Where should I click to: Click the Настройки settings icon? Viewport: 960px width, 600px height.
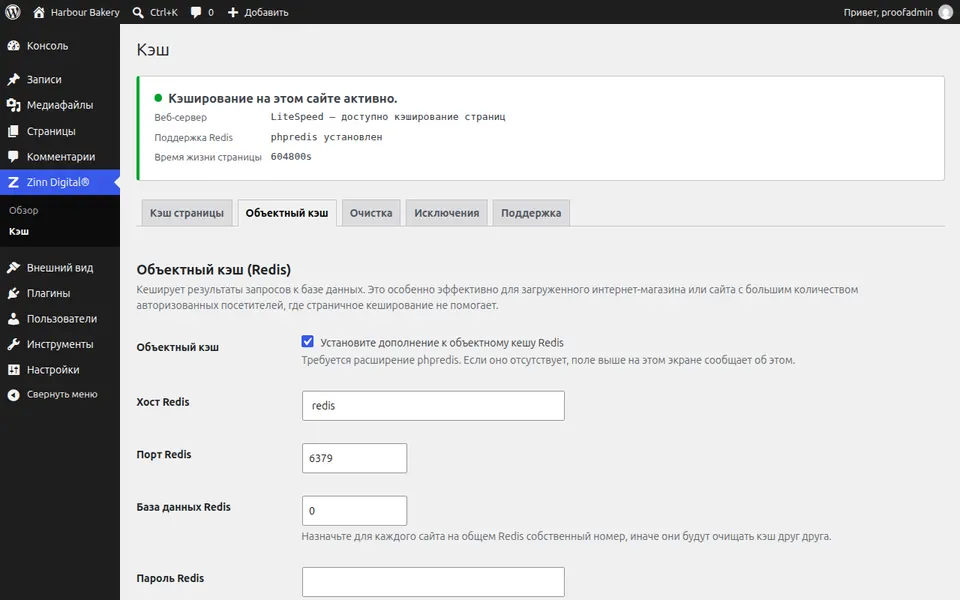[13, 370]
